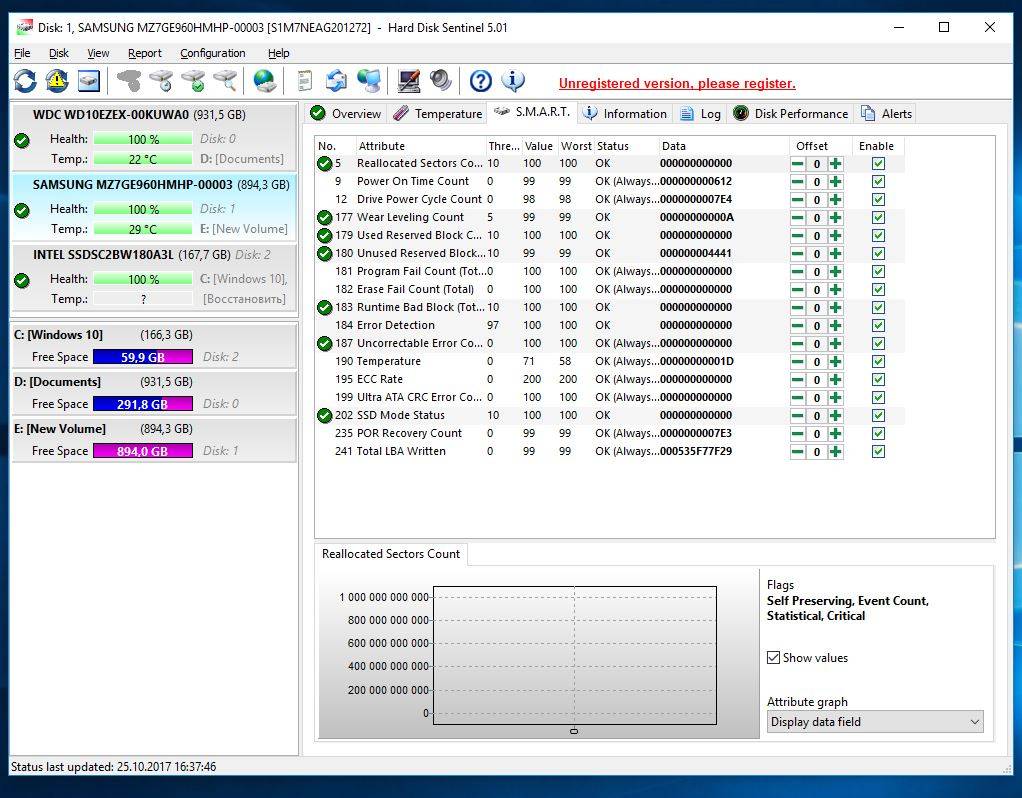This screenshot has width=1022, height=798.
Task: Uncheck the Show values checkbox
Action: click(773, 658)
